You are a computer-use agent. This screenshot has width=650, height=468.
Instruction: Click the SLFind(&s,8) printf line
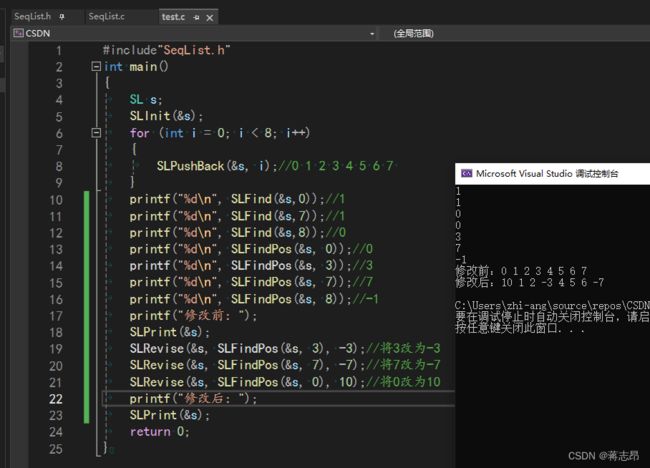pos(238,233)
